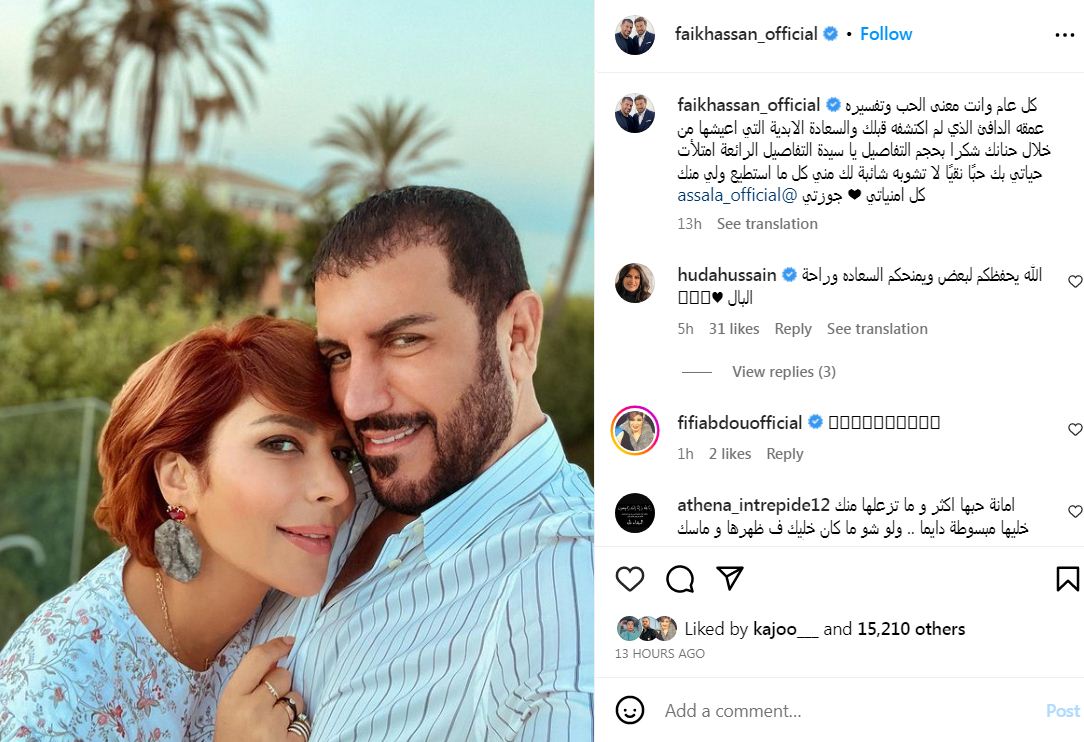Viewport: 1084px width, 742px height.
Task: Like hudahussain's comment heart
Action: tap(1075, 281)
